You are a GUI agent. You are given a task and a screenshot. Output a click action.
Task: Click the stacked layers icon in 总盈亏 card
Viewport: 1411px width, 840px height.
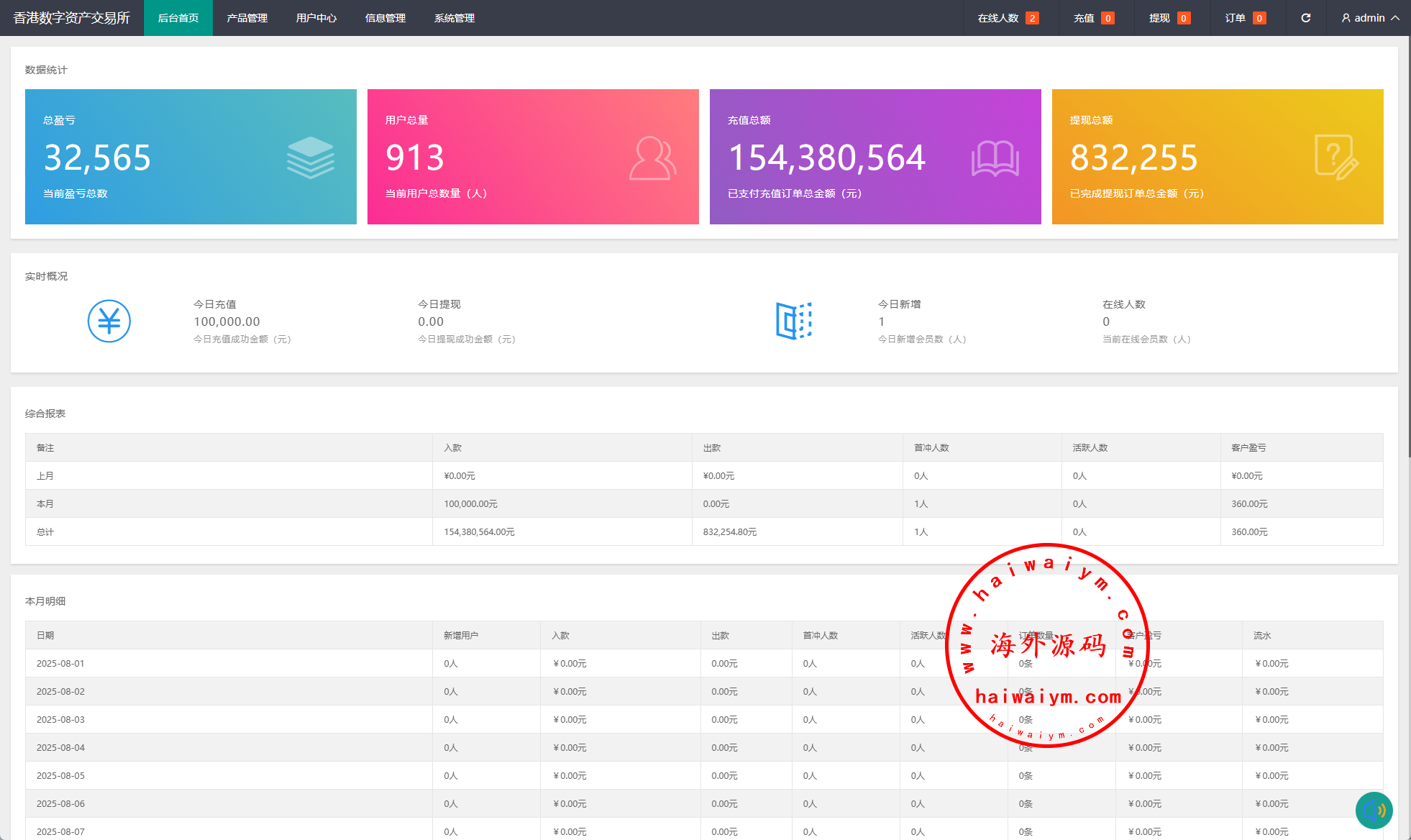click(x=310, y=157)
